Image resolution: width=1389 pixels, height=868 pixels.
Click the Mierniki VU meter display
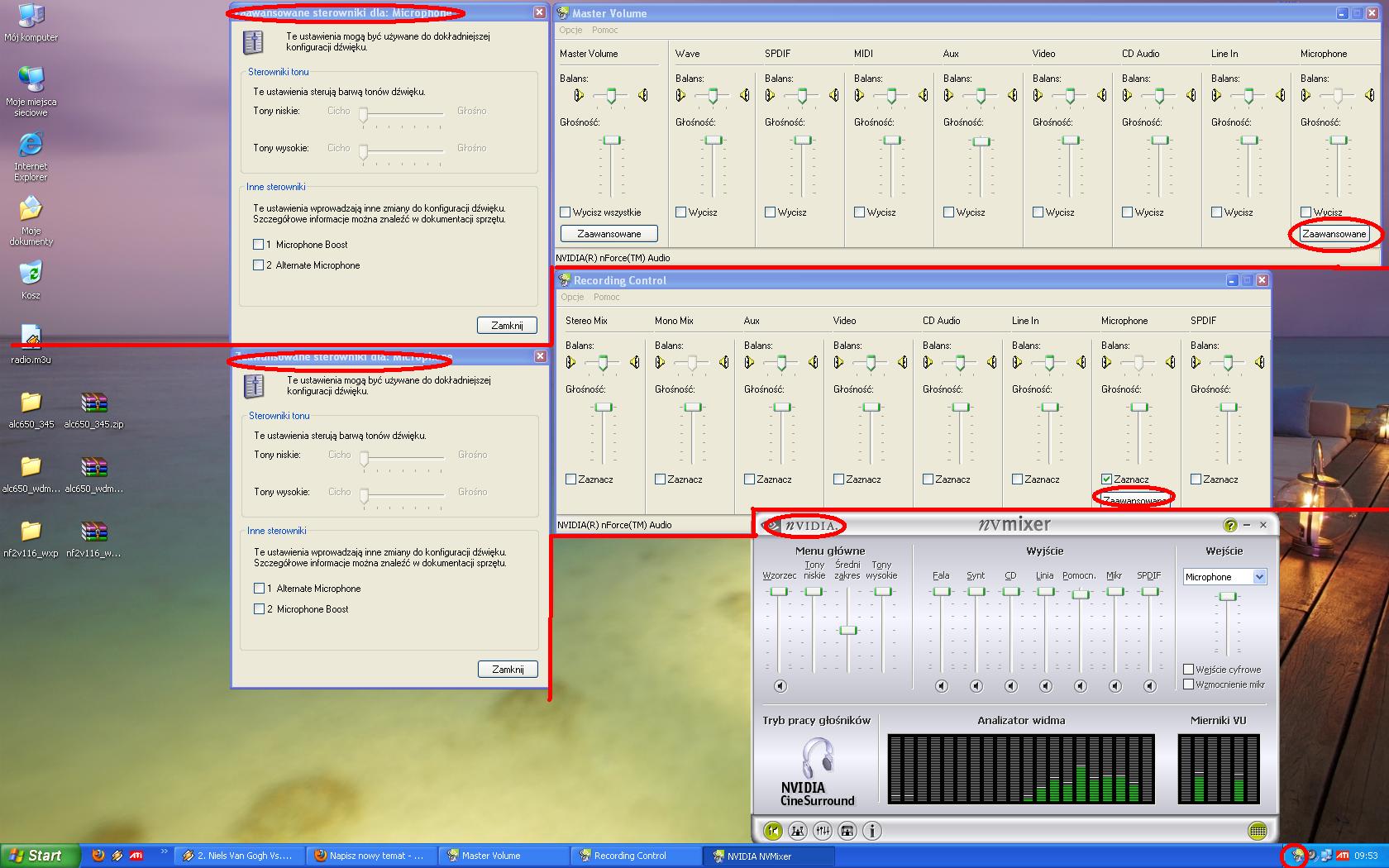1219,769
